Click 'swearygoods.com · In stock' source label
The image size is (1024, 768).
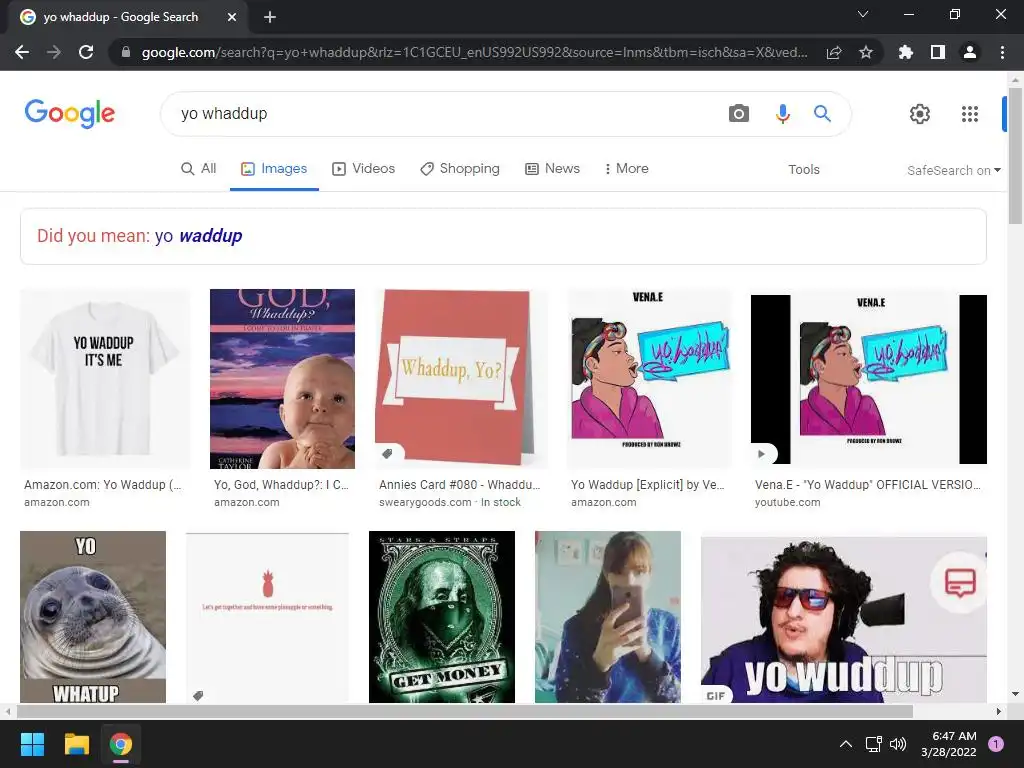450,502
